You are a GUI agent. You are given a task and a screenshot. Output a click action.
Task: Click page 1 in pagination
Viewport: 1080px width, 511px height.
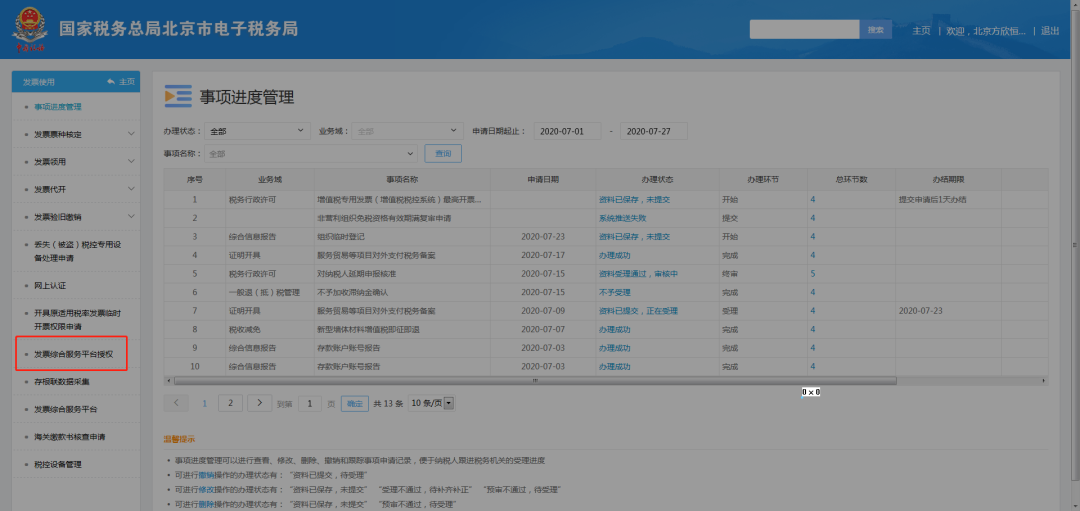pyautogui.click(x=204, y=404)
